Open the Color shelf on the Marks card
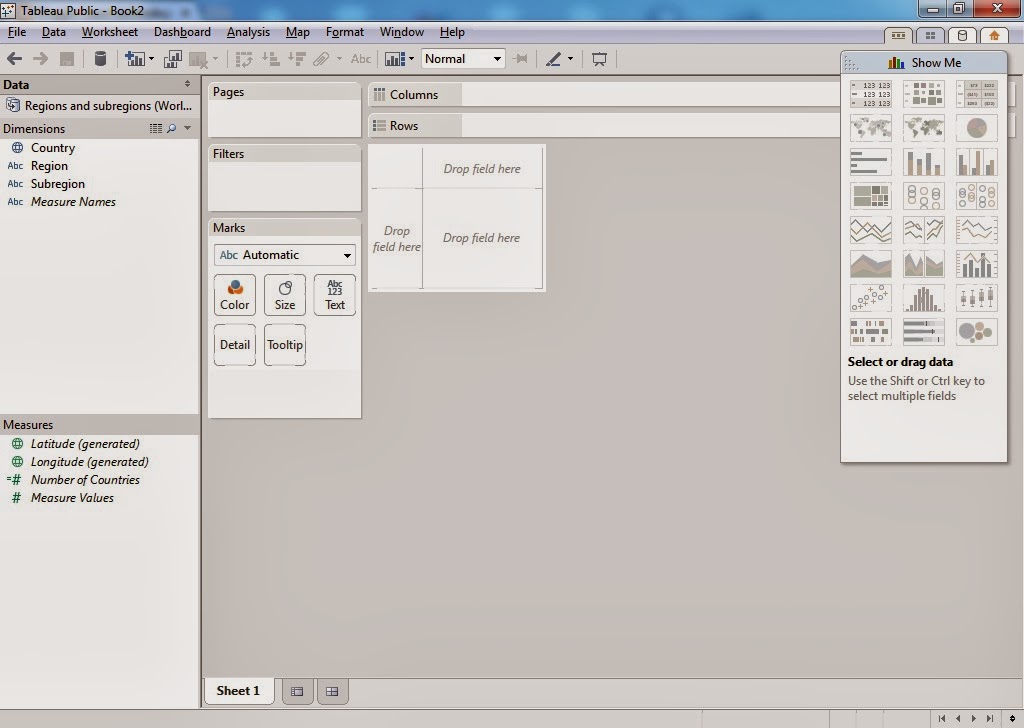1024x728 pixels. pos(234,294)
